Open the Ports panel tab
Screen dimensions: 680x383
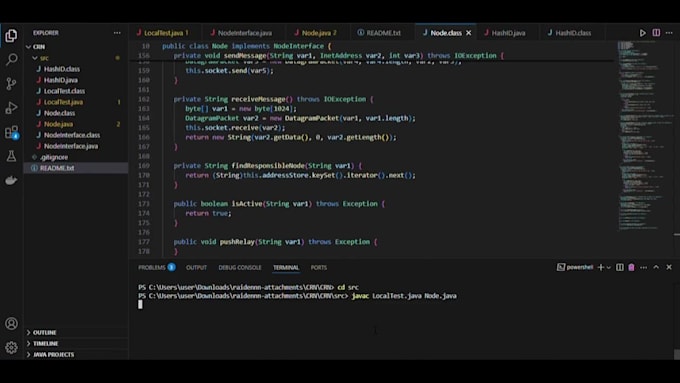[x=319, y=268]
